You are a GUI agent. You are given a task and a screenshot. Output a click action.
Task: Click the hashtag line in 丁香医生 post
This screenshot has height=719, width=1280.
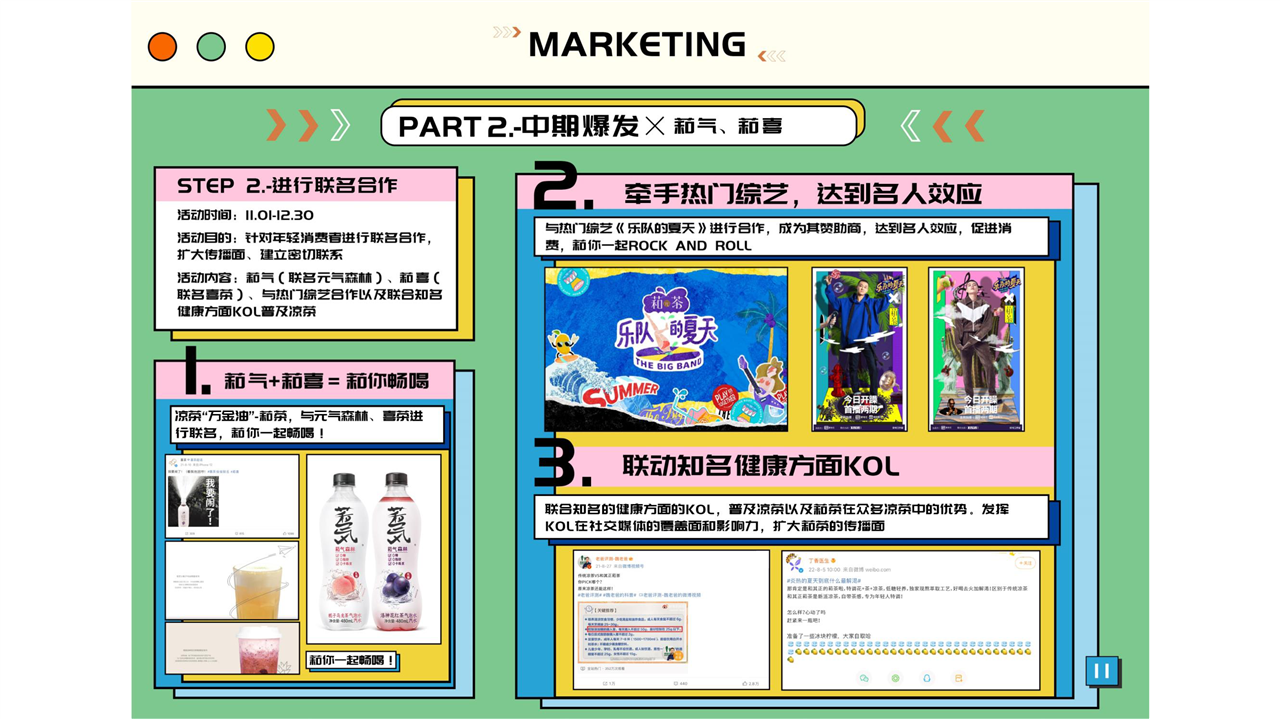825,581
